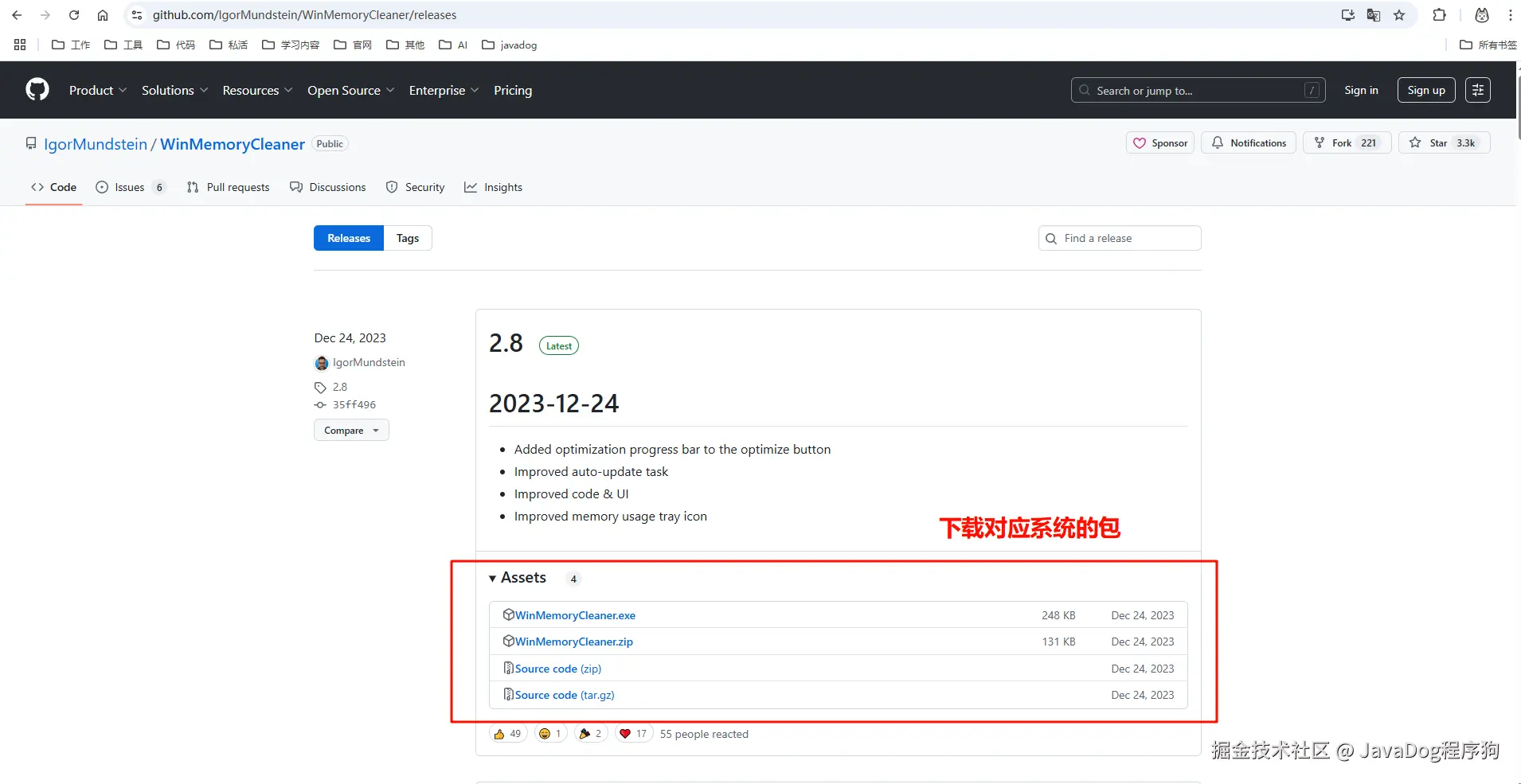1521x784 pixels.
Task: Open the apps grid in bookmarks bar
Action: tap(20, 45)
